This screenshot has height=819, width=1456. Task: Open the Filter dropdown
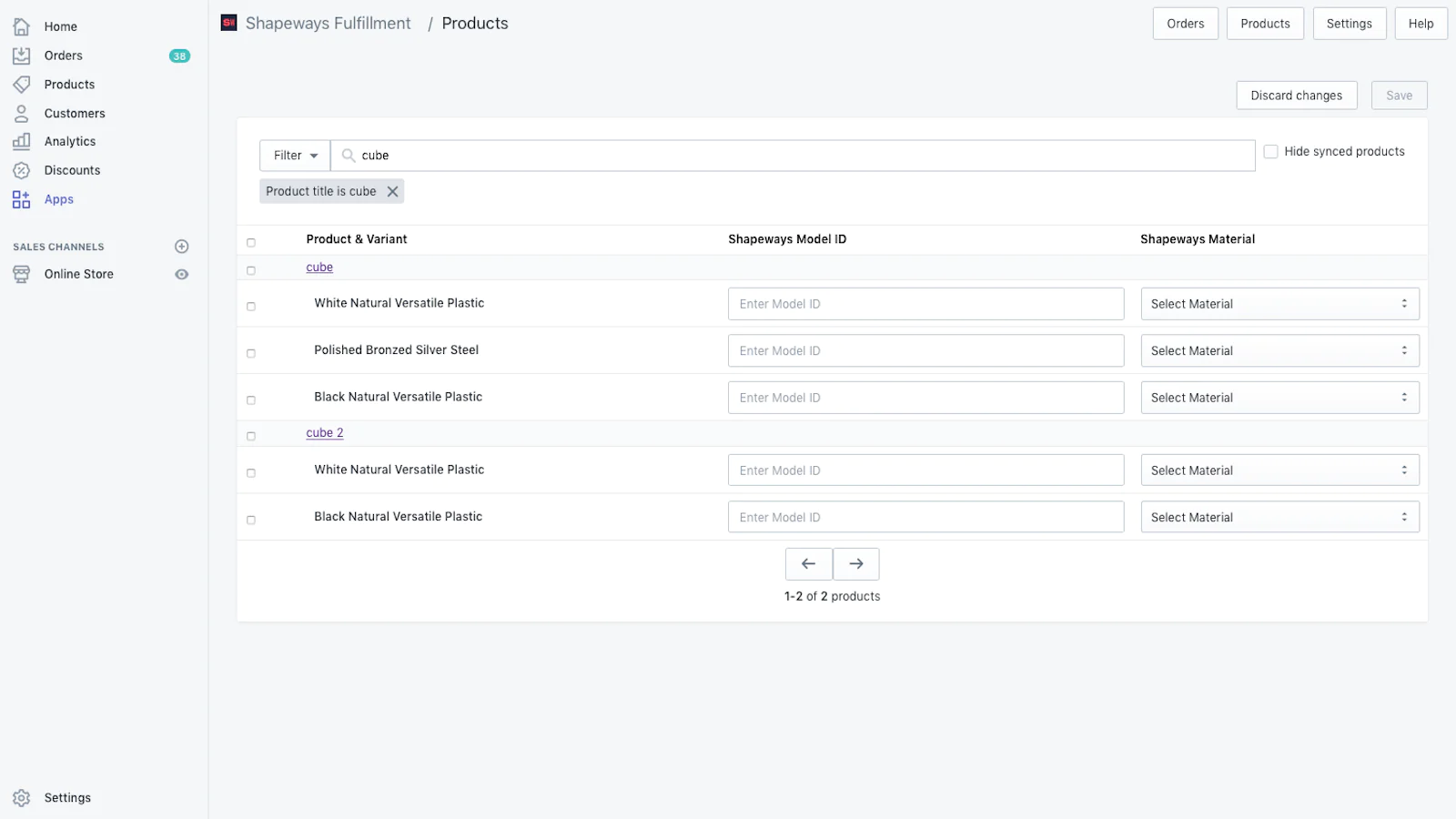[295, 156]
